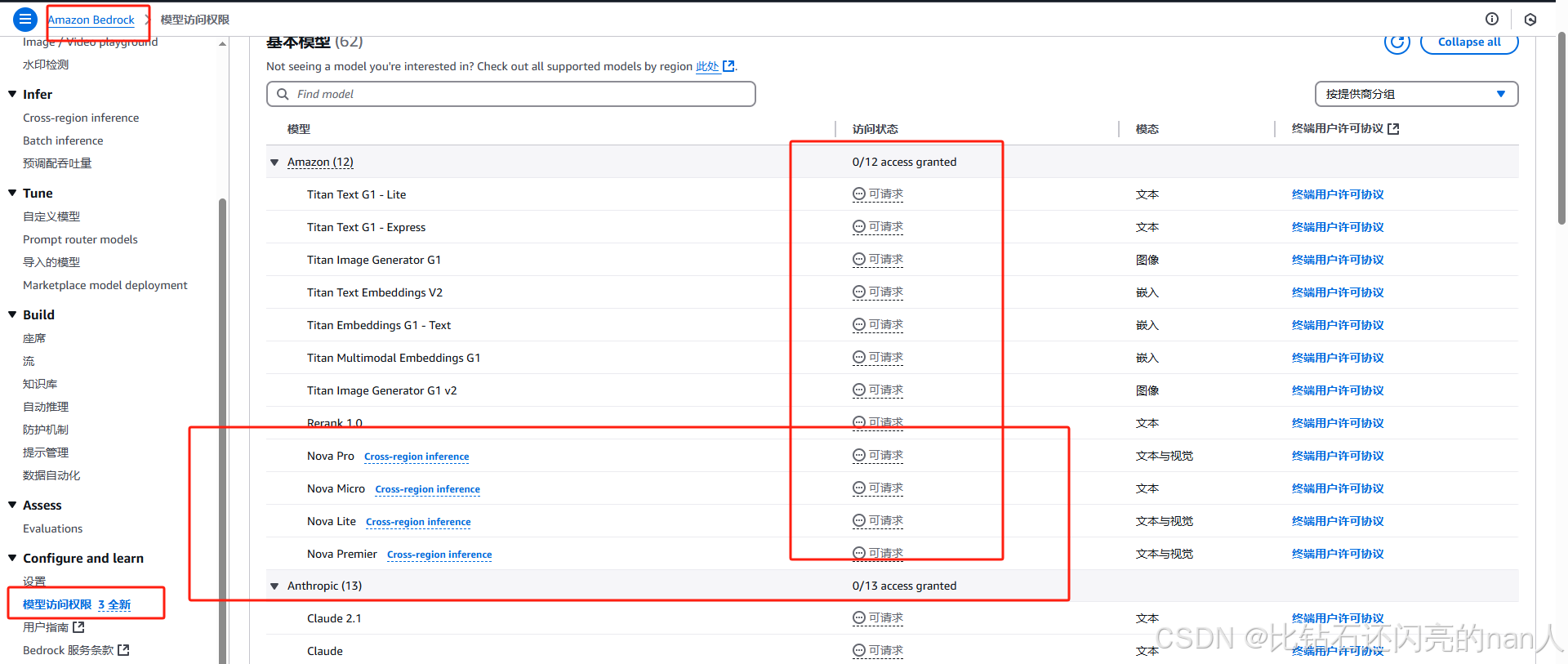
Task: Go to Amazon Bedrock breadcrumb link
Action: pos(91,20)
